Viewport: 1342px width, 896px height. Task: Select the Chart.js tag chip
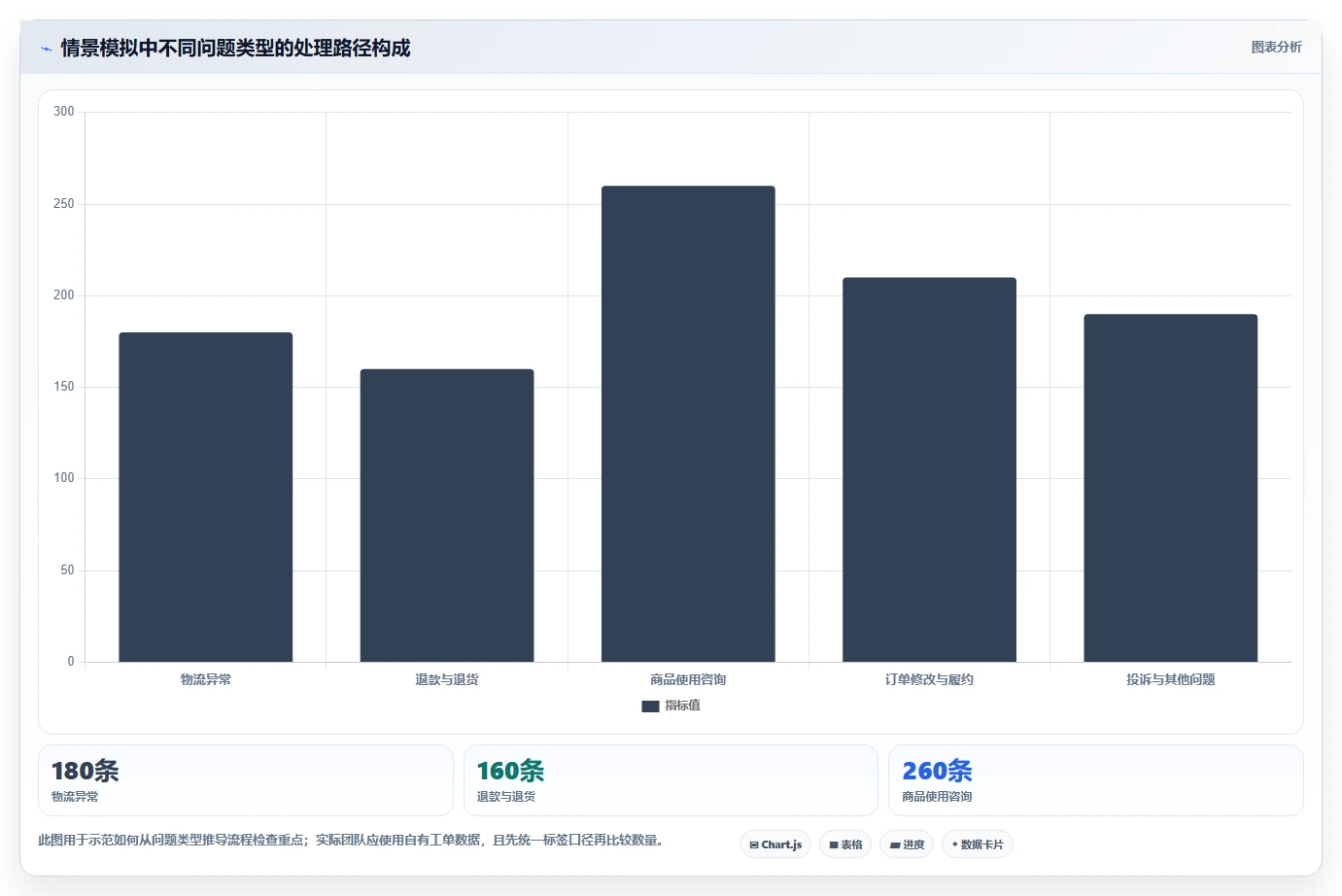(x=775, y=844)
